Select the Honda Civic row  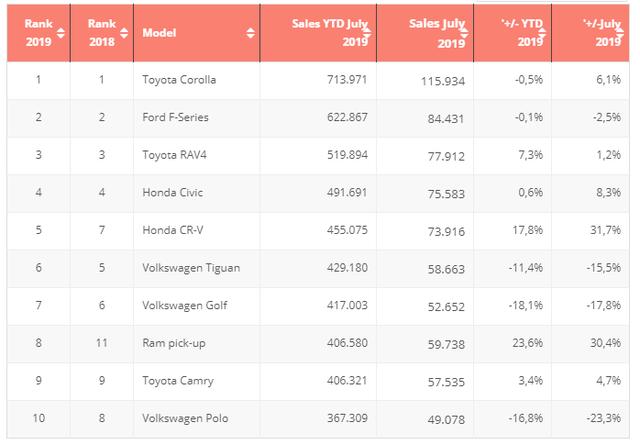(318, 193)
